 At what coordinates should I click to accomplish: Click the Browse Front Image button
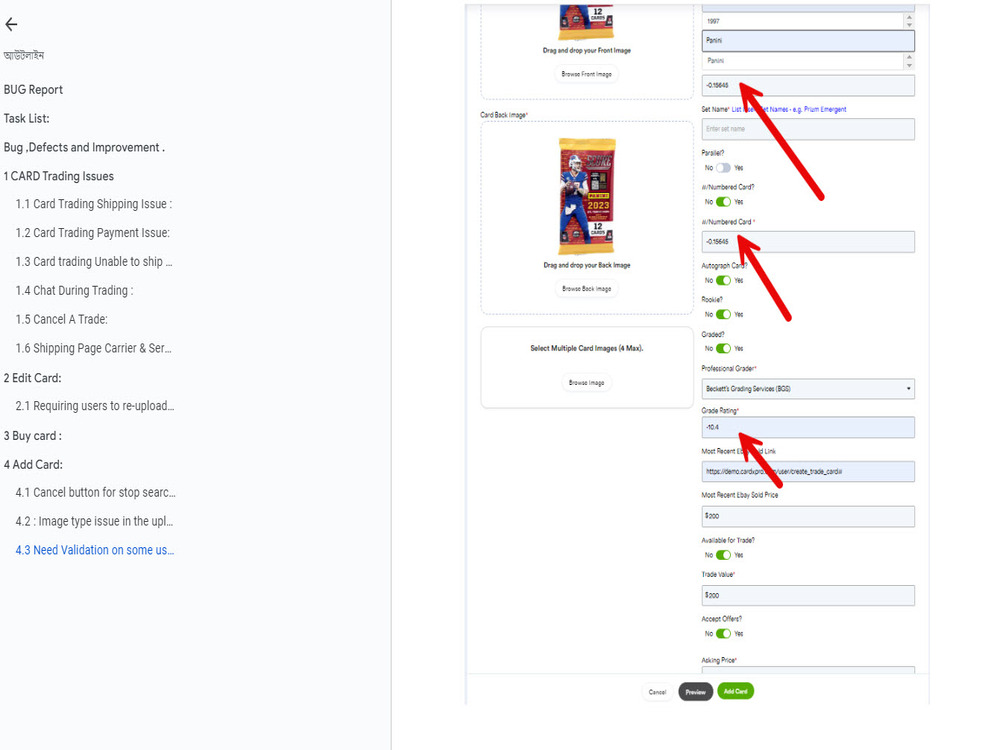(x=587, y=74)
